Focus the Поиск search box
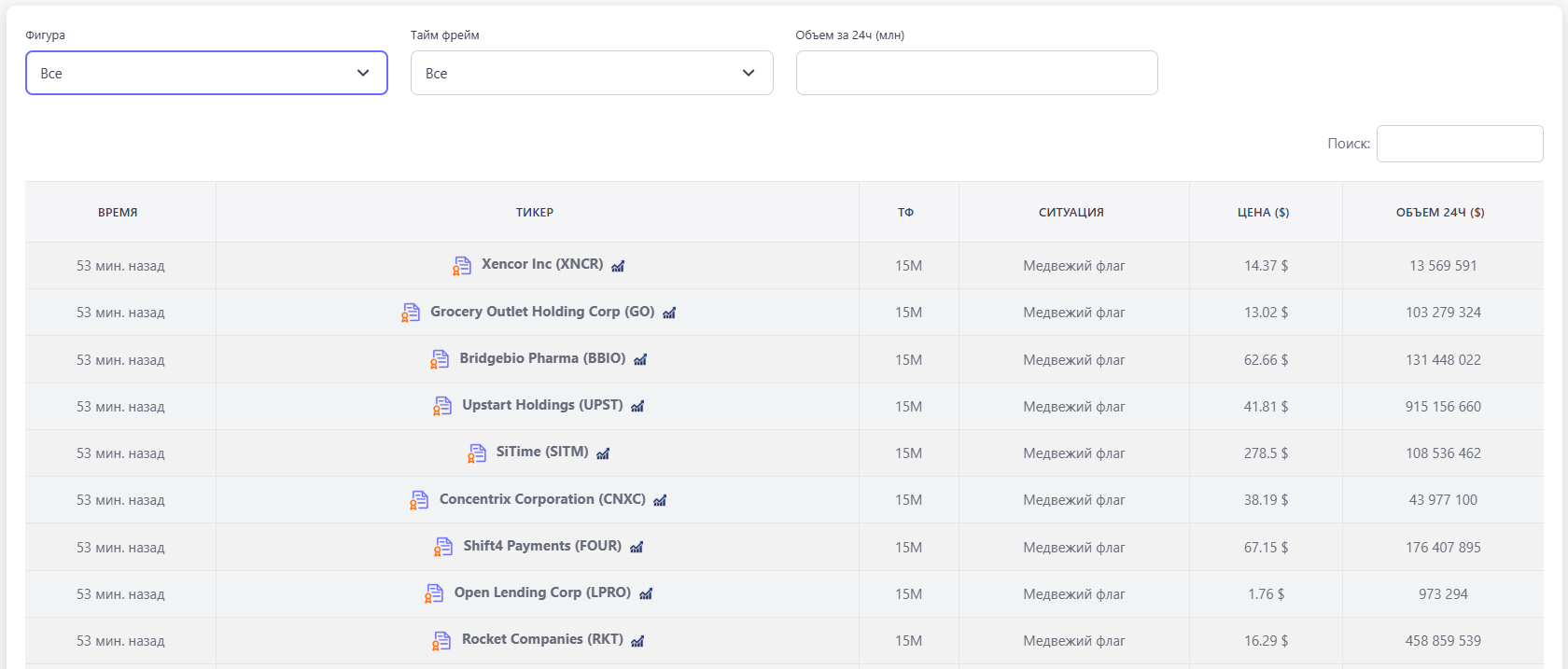Viewport: 1568px width, 669px height. 1459,144
